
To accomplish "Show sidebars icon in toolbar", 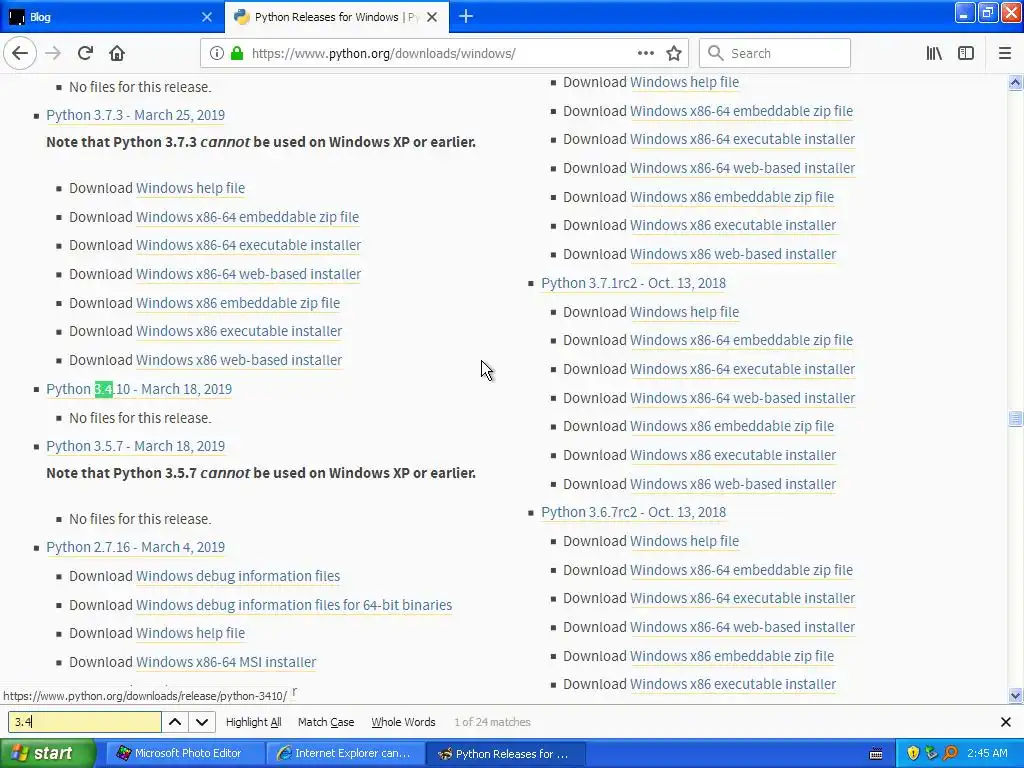I will pos(966,53).
